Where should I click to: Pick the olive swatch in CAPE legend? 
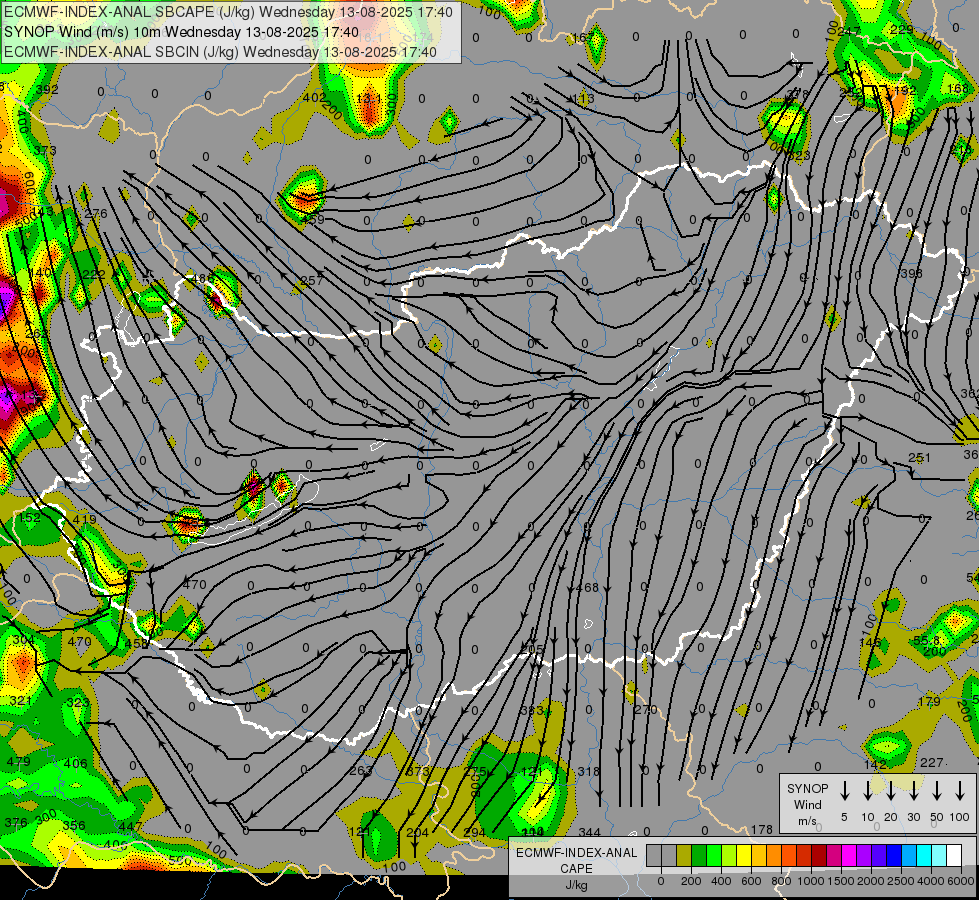[684, 855]
